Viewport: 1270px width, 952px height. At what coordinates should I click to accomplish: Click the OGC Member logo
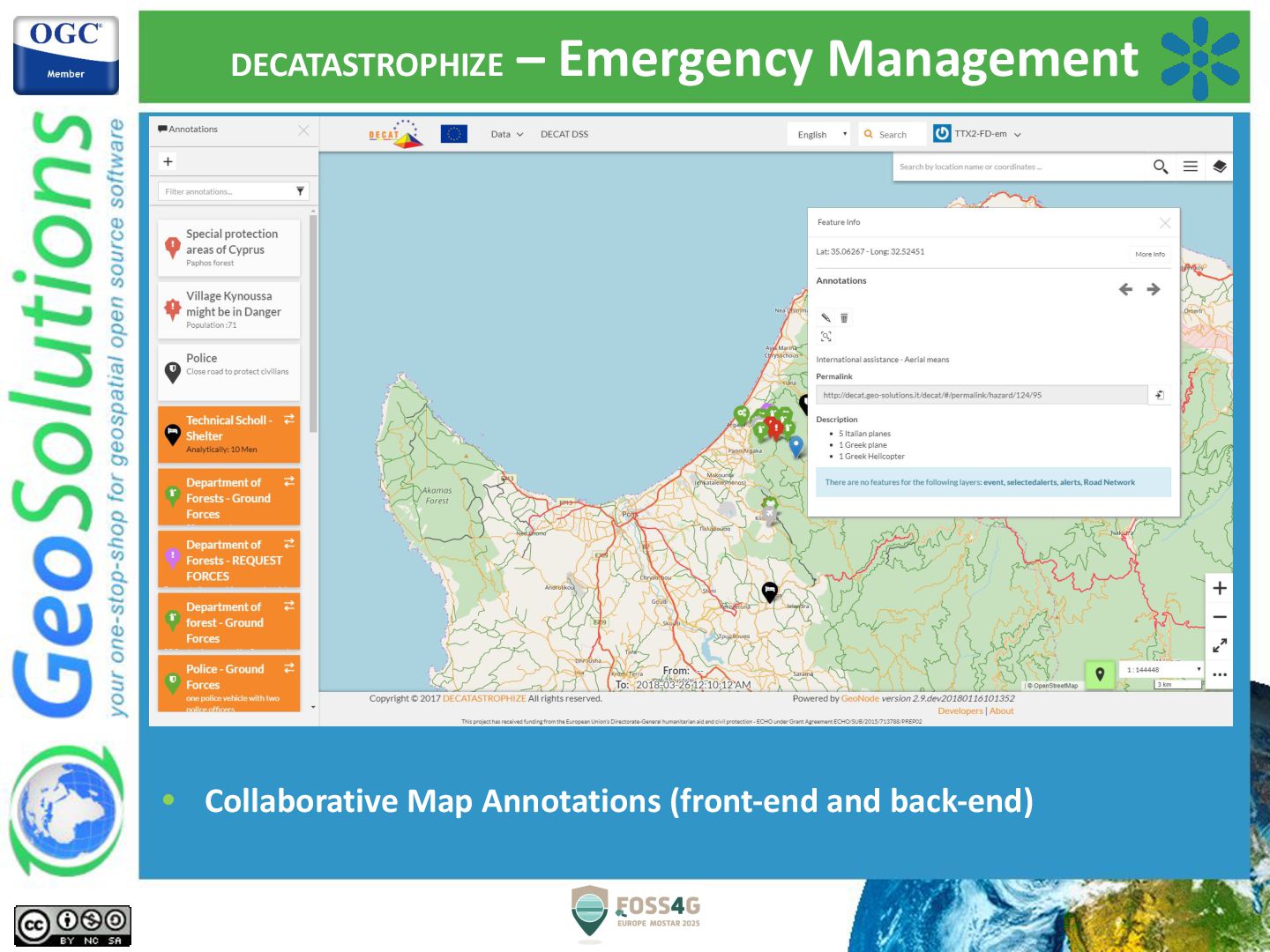(x=66, y=55)
